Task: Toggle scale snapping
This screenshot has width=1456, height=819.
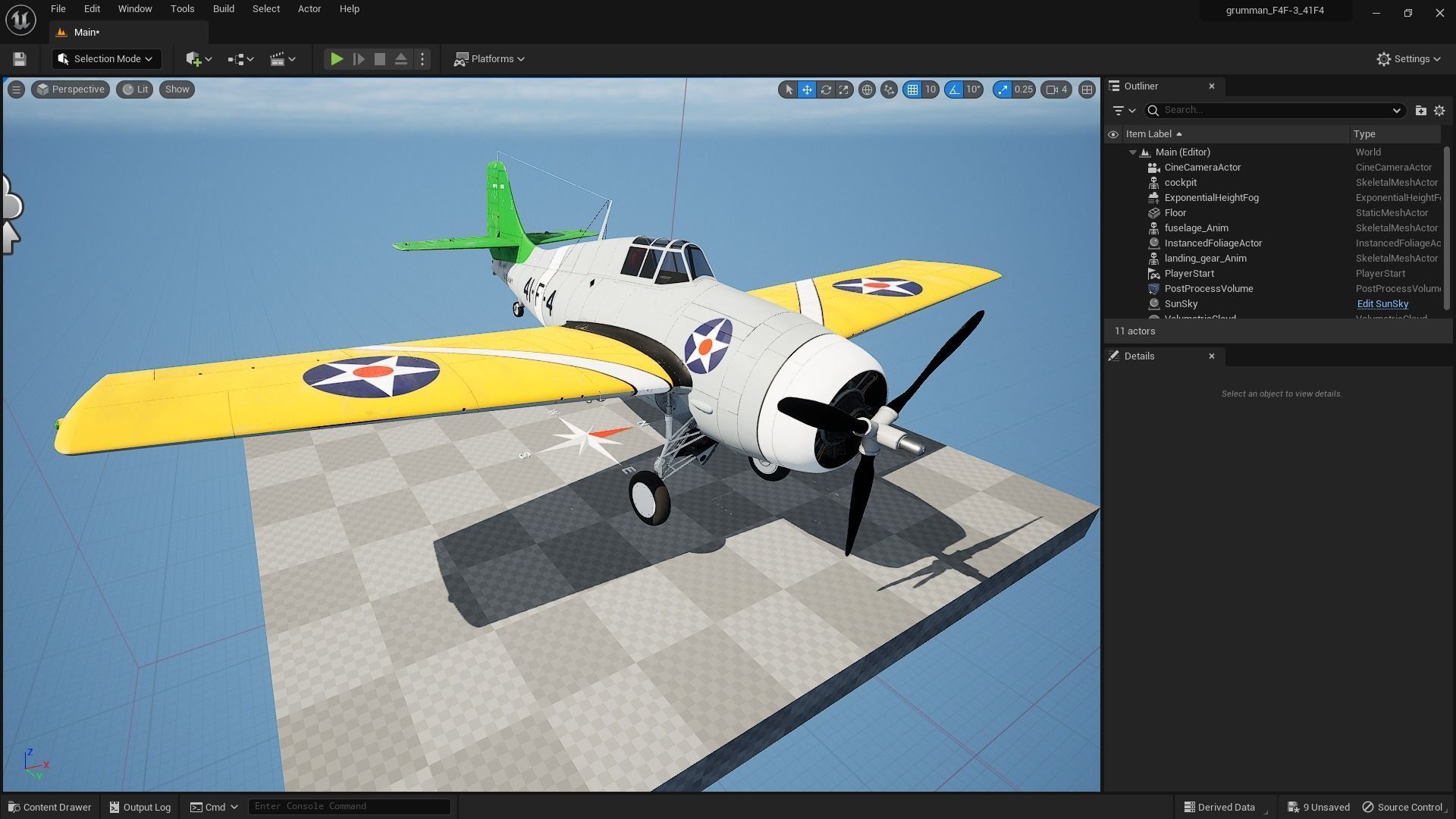Action: 1003,89
